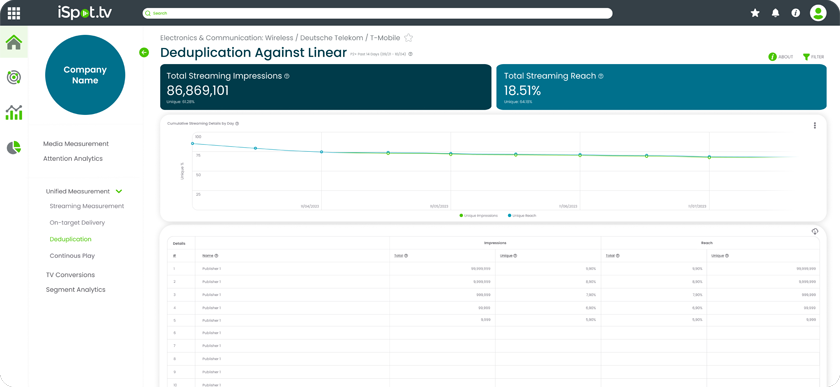The image size is (840, 387).
Task: Select Deduplication submenu item
Action: point(70,239)
